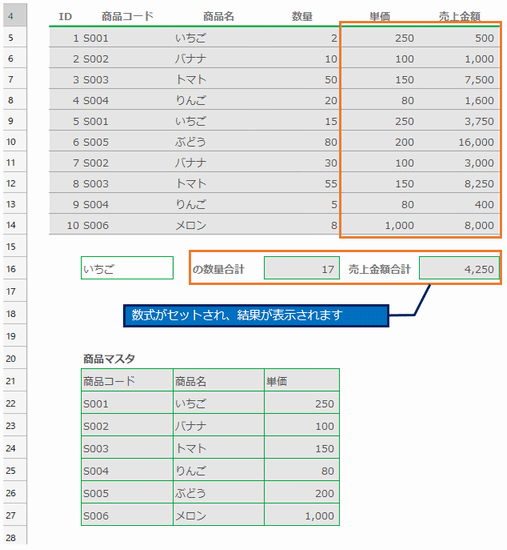Select ぶどう in the 商品マスタ table
The width and height of the screenshot is (507, 550).
[x=219, y=492]
